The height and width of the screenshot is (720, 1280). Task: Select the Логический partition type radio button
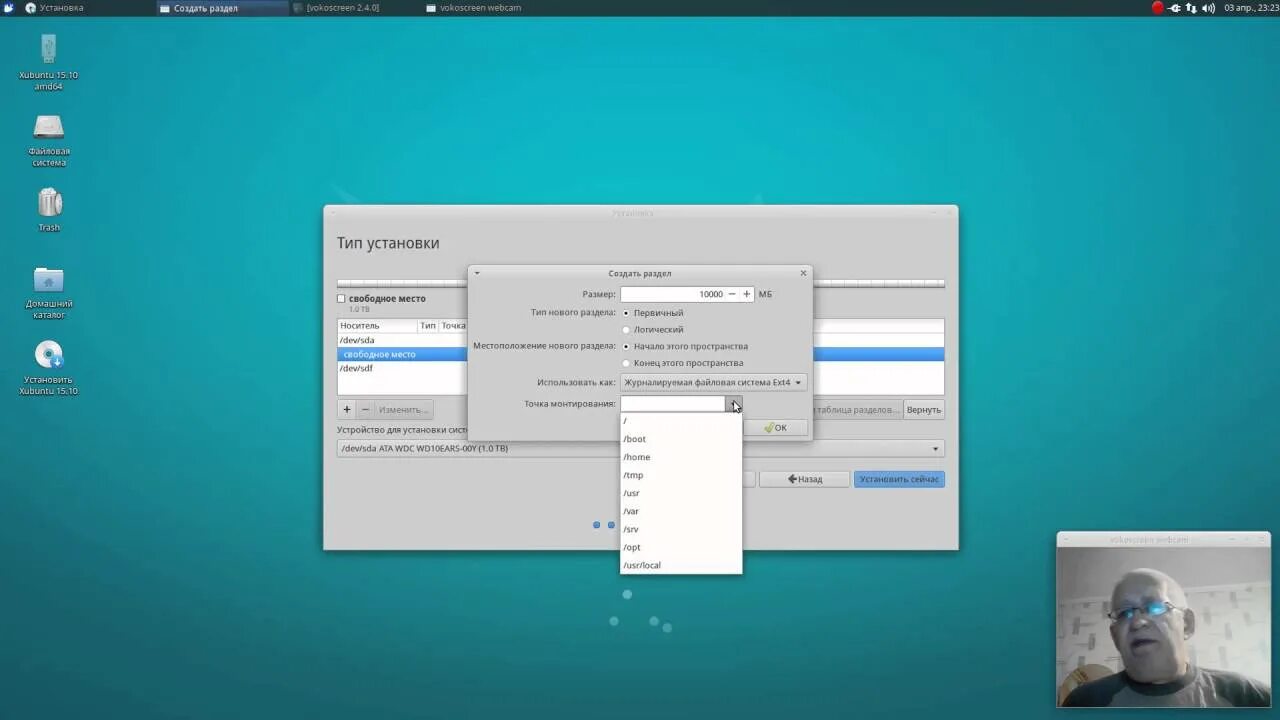coord(626,329)
